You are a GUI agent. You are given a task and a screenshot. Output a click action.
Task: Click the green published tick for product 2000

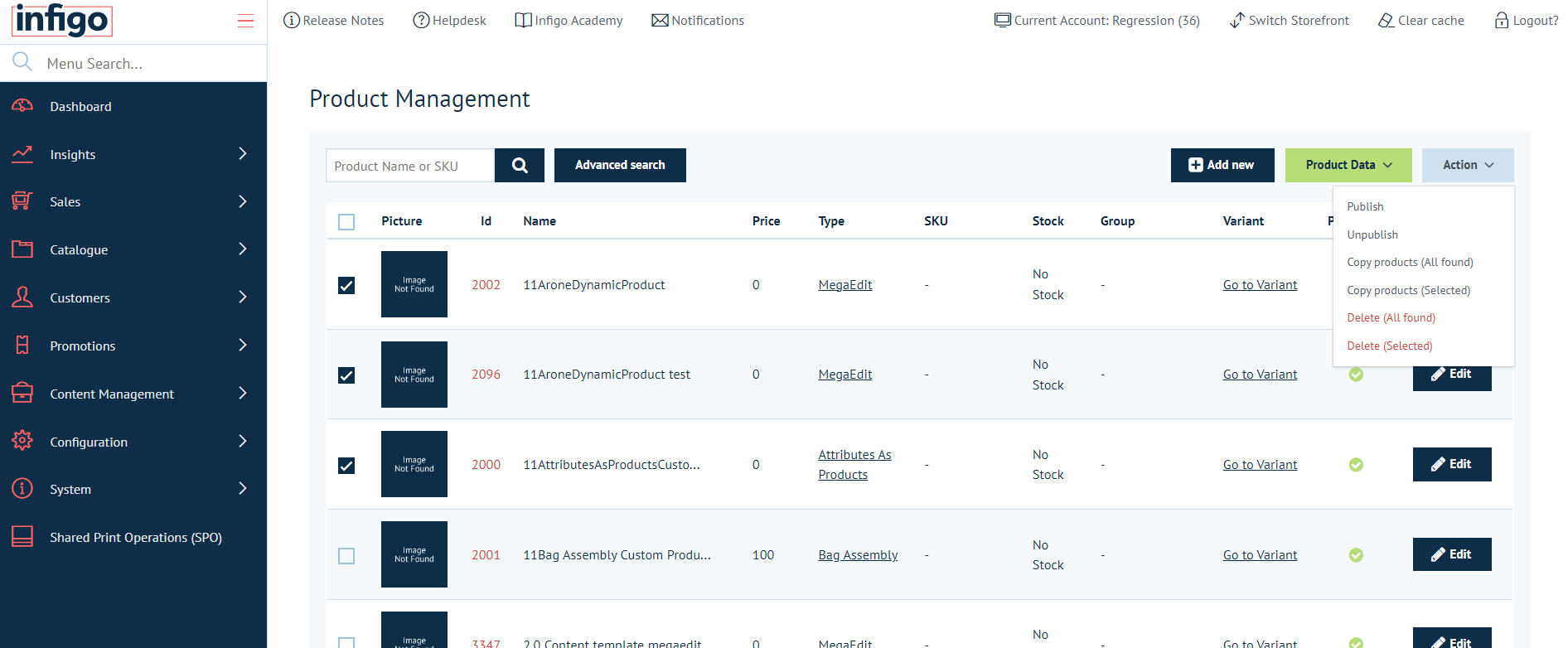pos(1356,465)
